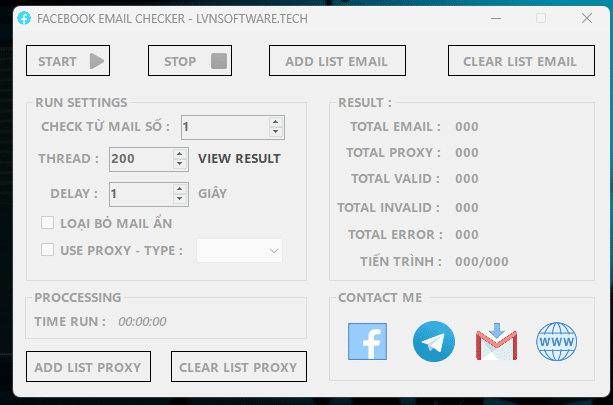Decrease DELAY value with down arrow

pyautogui.click(x=179, y=199)
